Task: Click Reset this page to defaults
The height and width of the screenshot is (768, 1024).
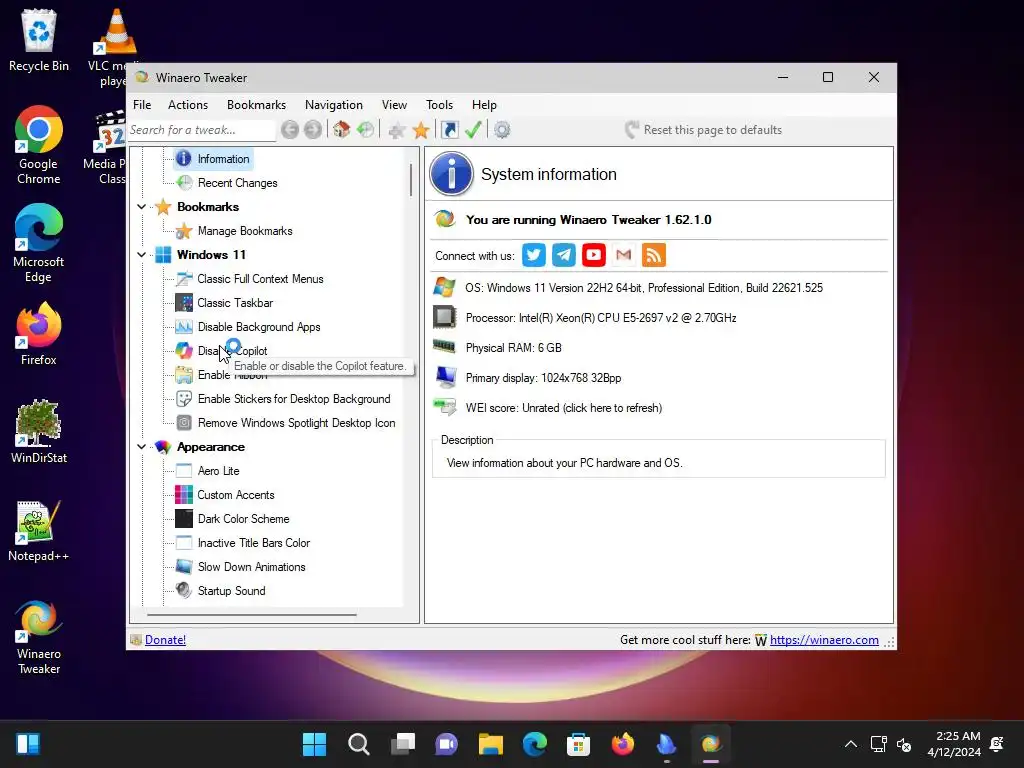Action: click(x=703, y=130)
